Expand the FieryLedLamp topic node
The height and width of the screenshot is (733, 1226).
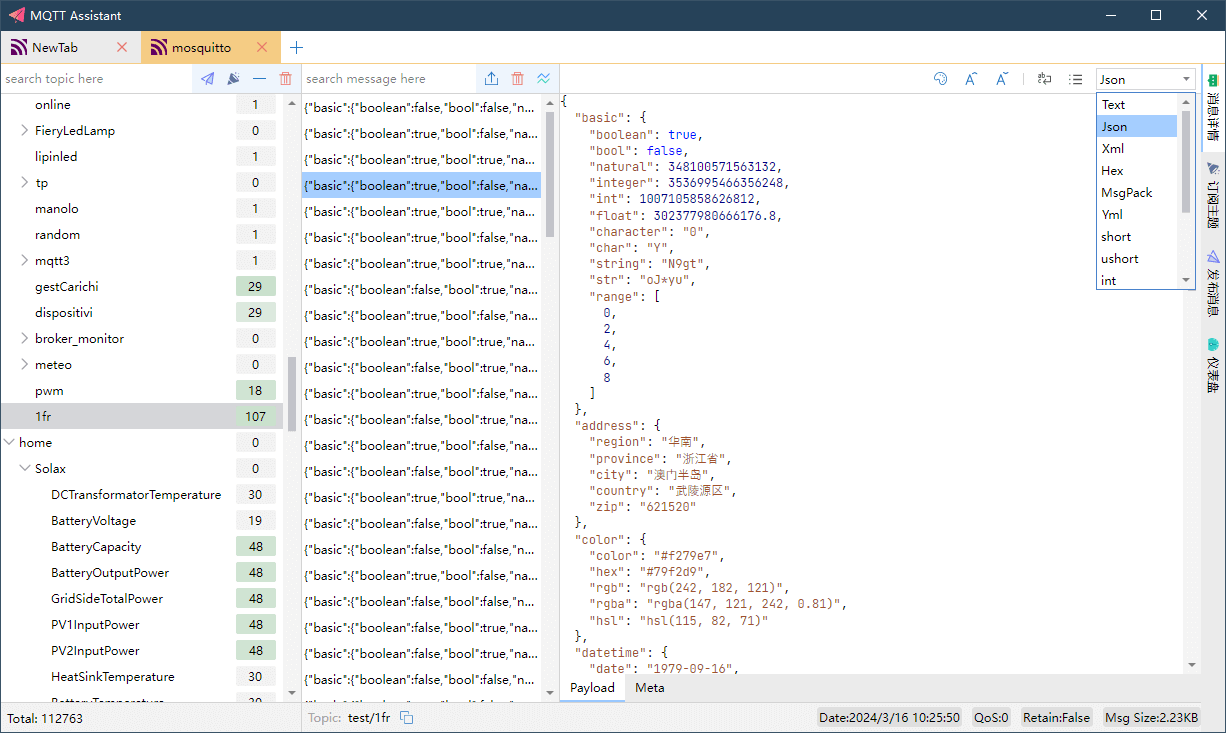pyautogui.click(x=24, y=131)
